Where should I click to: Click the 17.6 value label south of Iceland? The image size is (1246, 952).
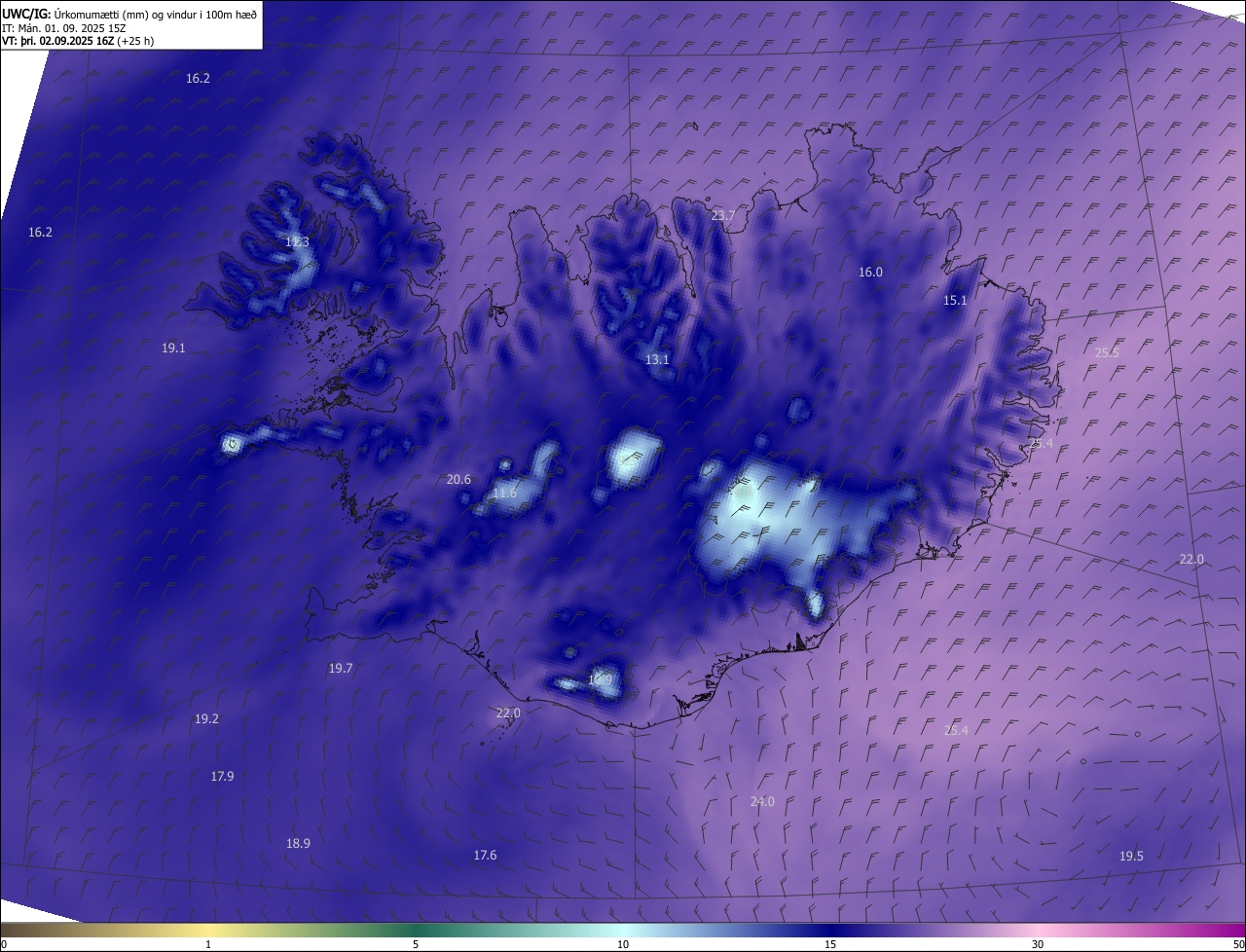tap(485, 856)
